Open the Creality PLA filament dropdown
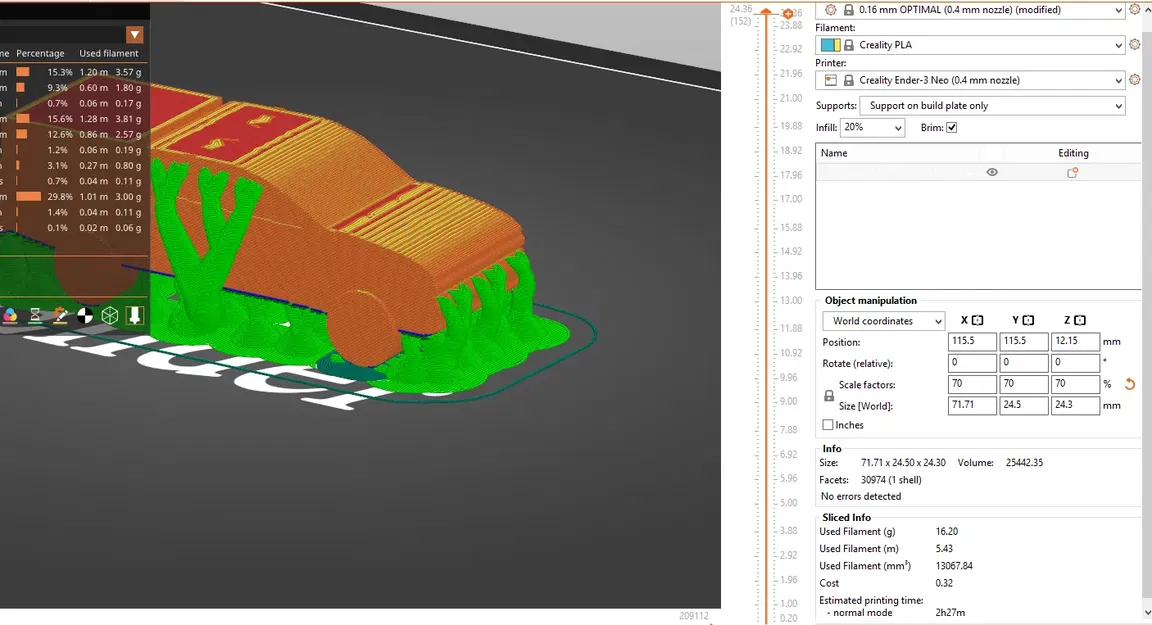The width and height of the screenshot is (1152, 625). [971, 45]
